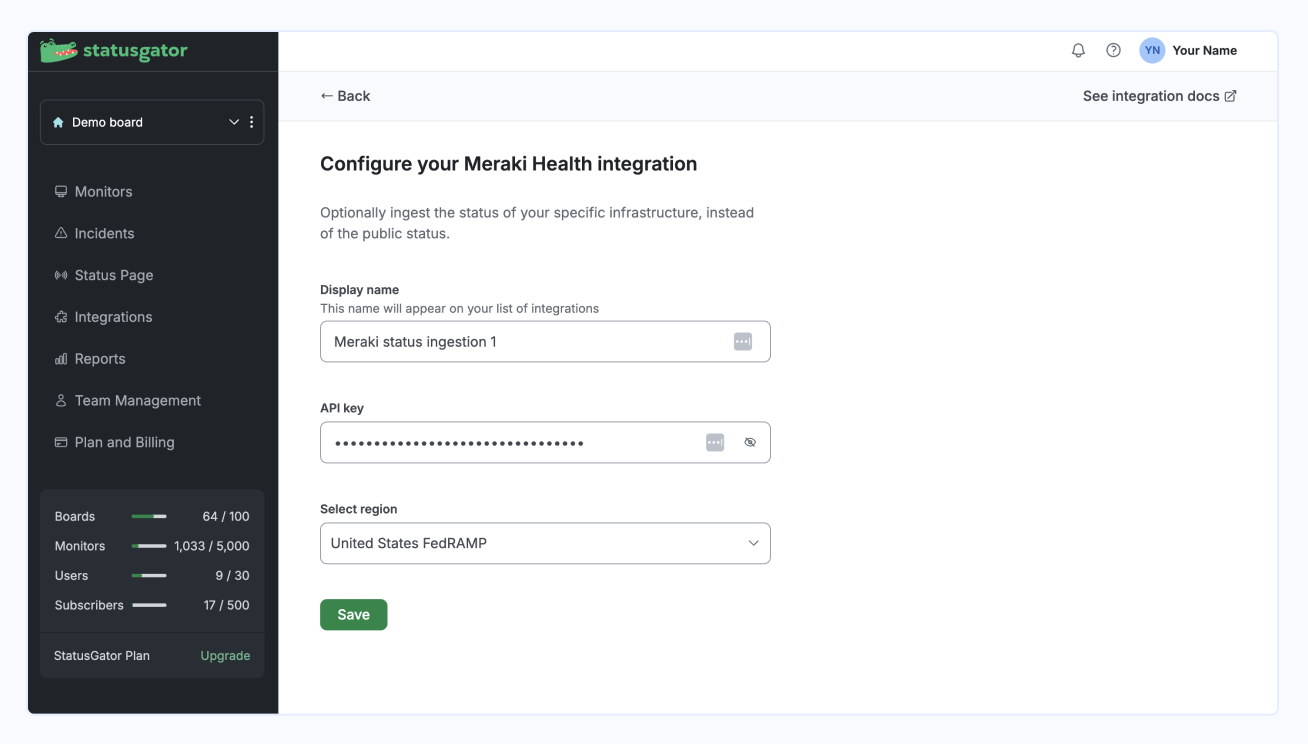This screenshot has width=1308, height=744.
Task: Open the Demo board kebab menu
Action: 252,122
